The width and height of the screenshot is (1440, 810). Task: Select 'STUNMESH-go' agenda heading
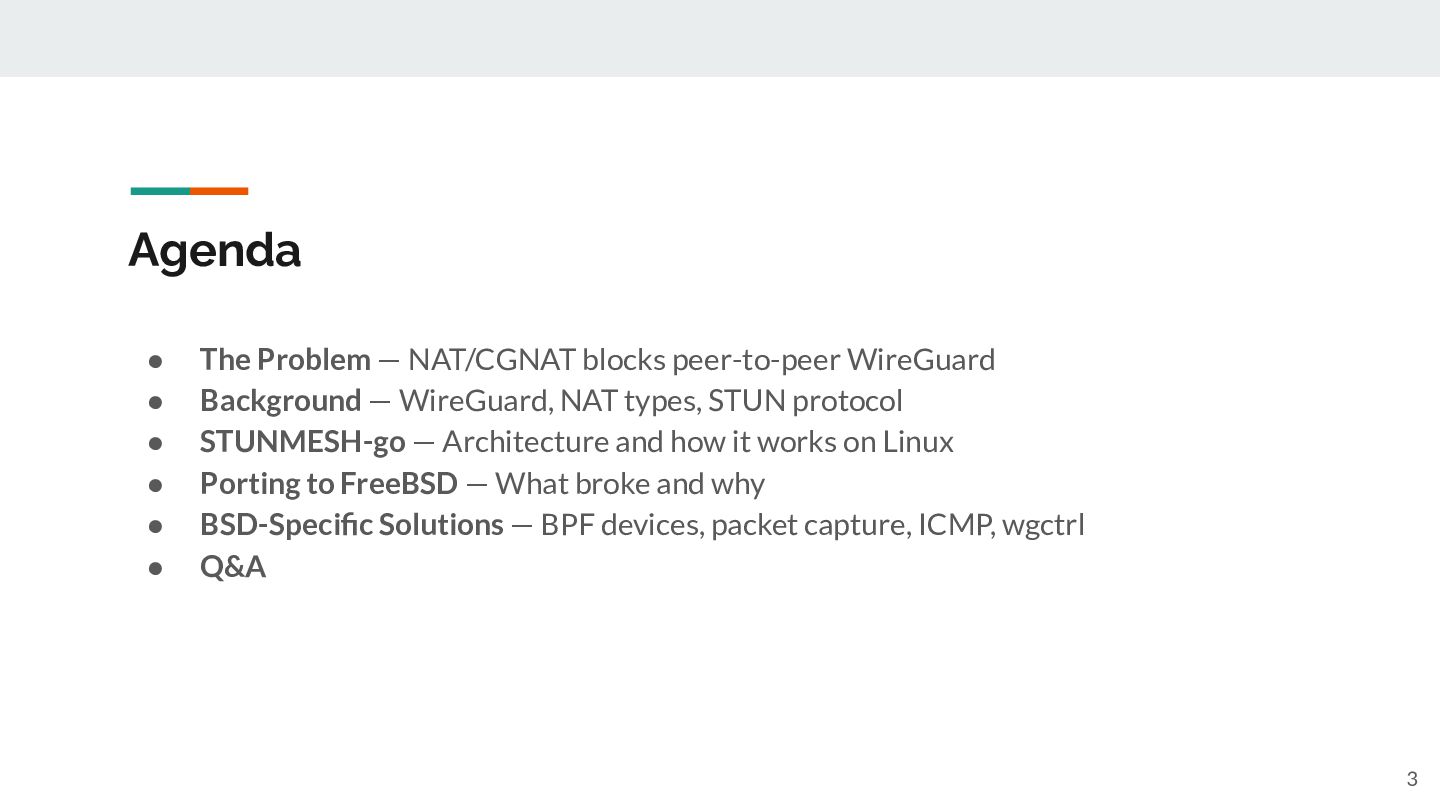303,442
